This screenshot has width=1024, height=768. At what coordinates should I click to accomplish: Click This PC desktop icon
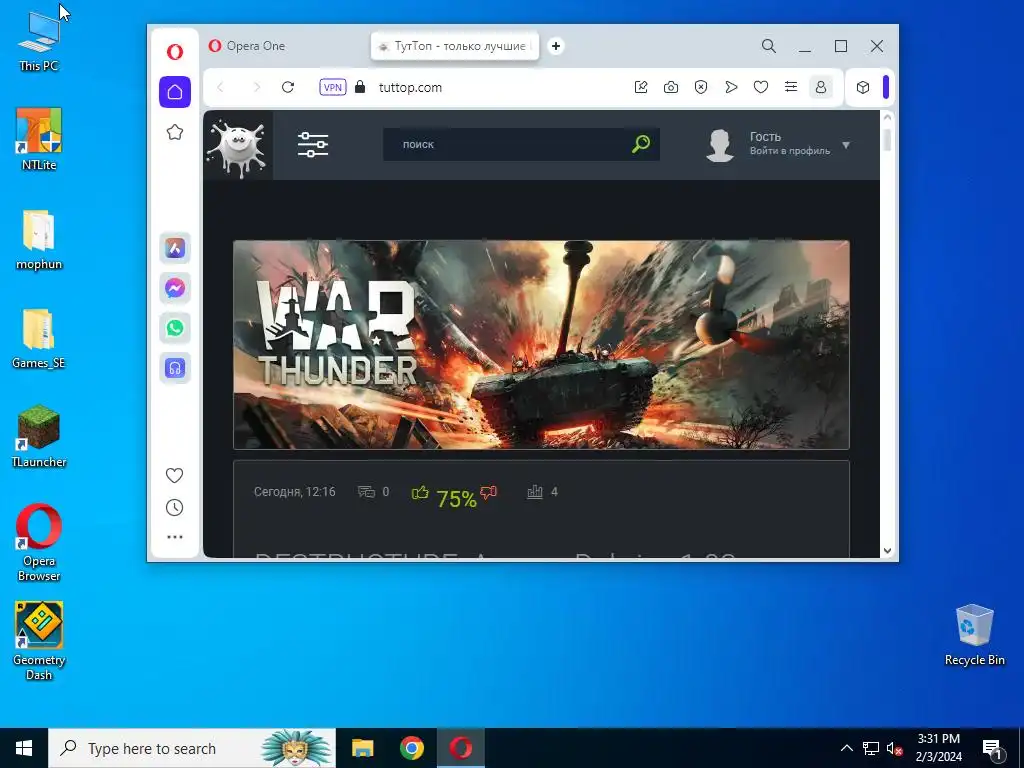click(39, 40)
